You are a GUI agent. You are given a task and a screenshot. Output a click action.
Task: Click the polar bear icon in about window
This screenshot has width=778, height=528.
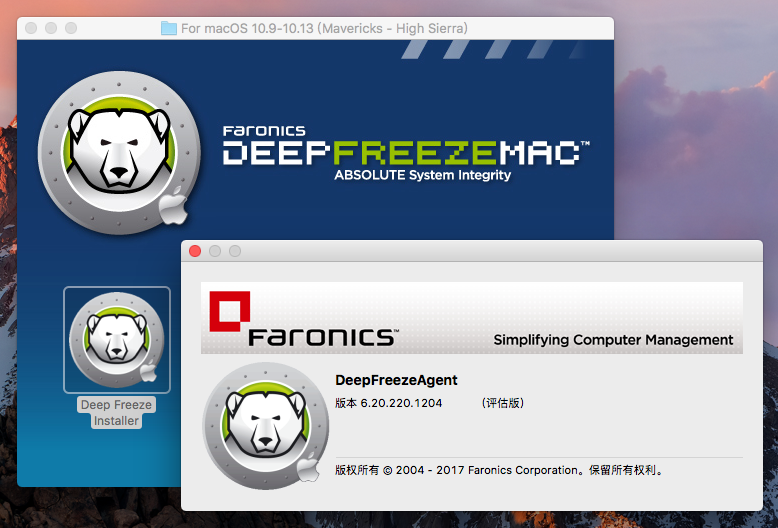click(266, 426)
